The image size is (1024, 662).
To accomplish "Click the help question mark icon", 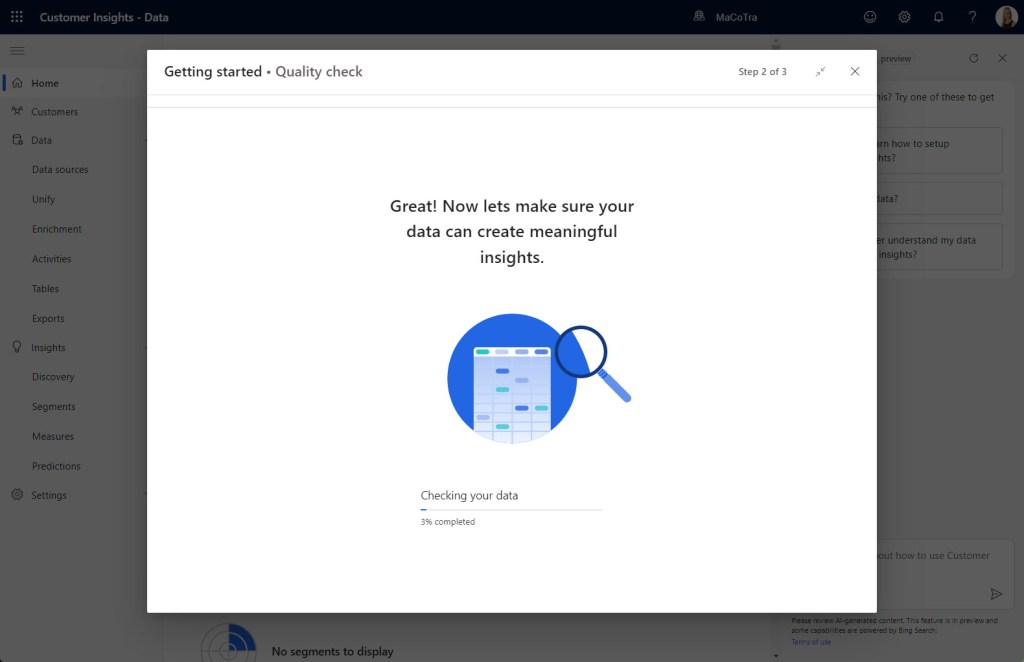I will click(972, 17).
